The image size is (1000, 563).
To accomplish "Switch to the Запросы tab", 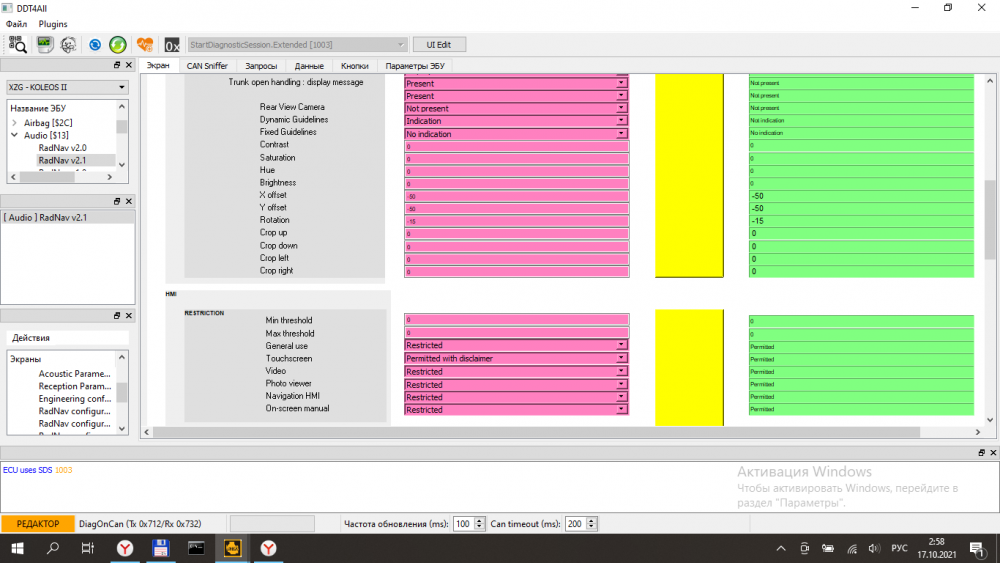I will (261, 66).
